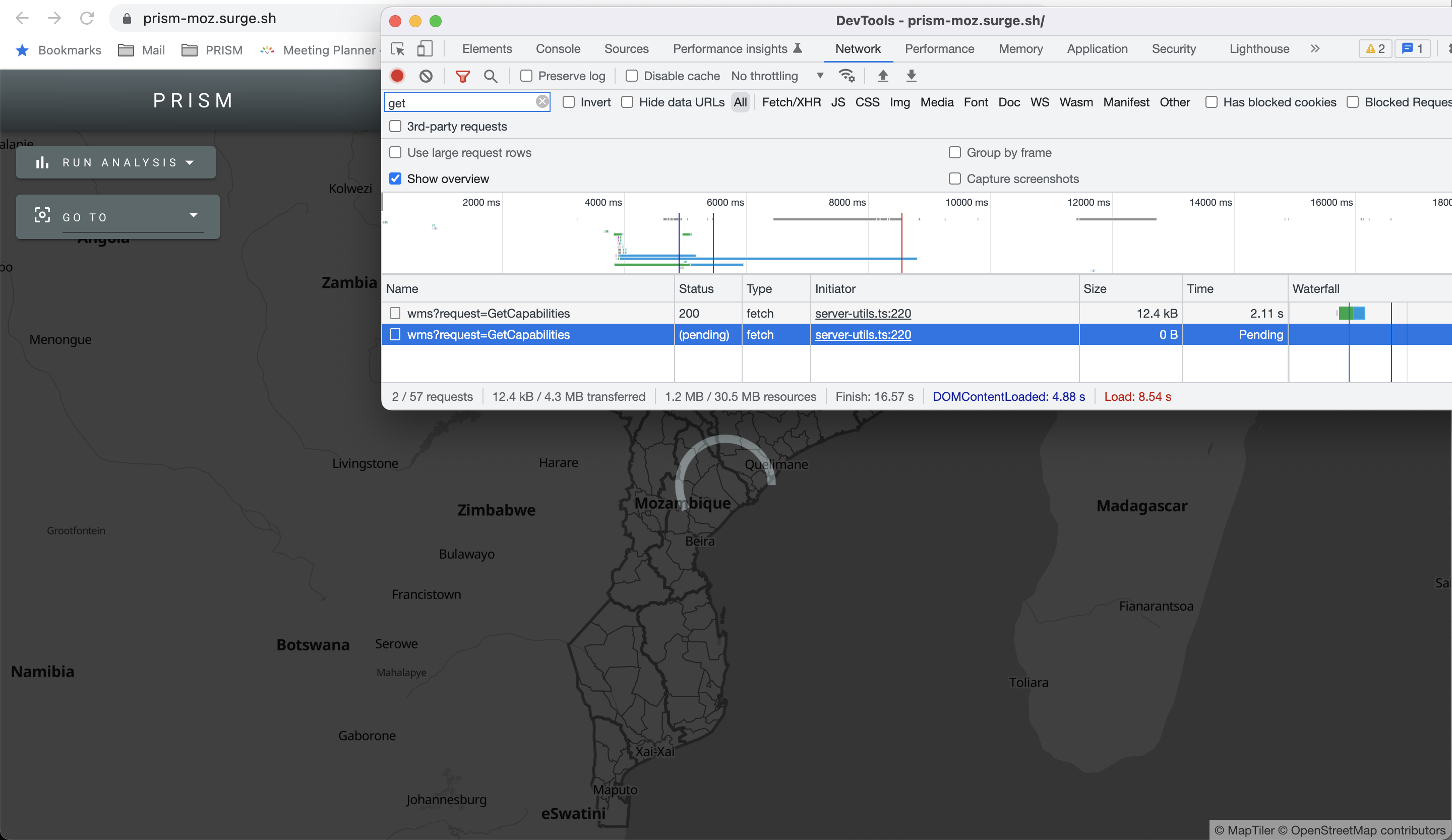The width and height of the screenshot is (1452, 840).
Task: Filter by the Fetch/XHR type
Action: [791, 102]
